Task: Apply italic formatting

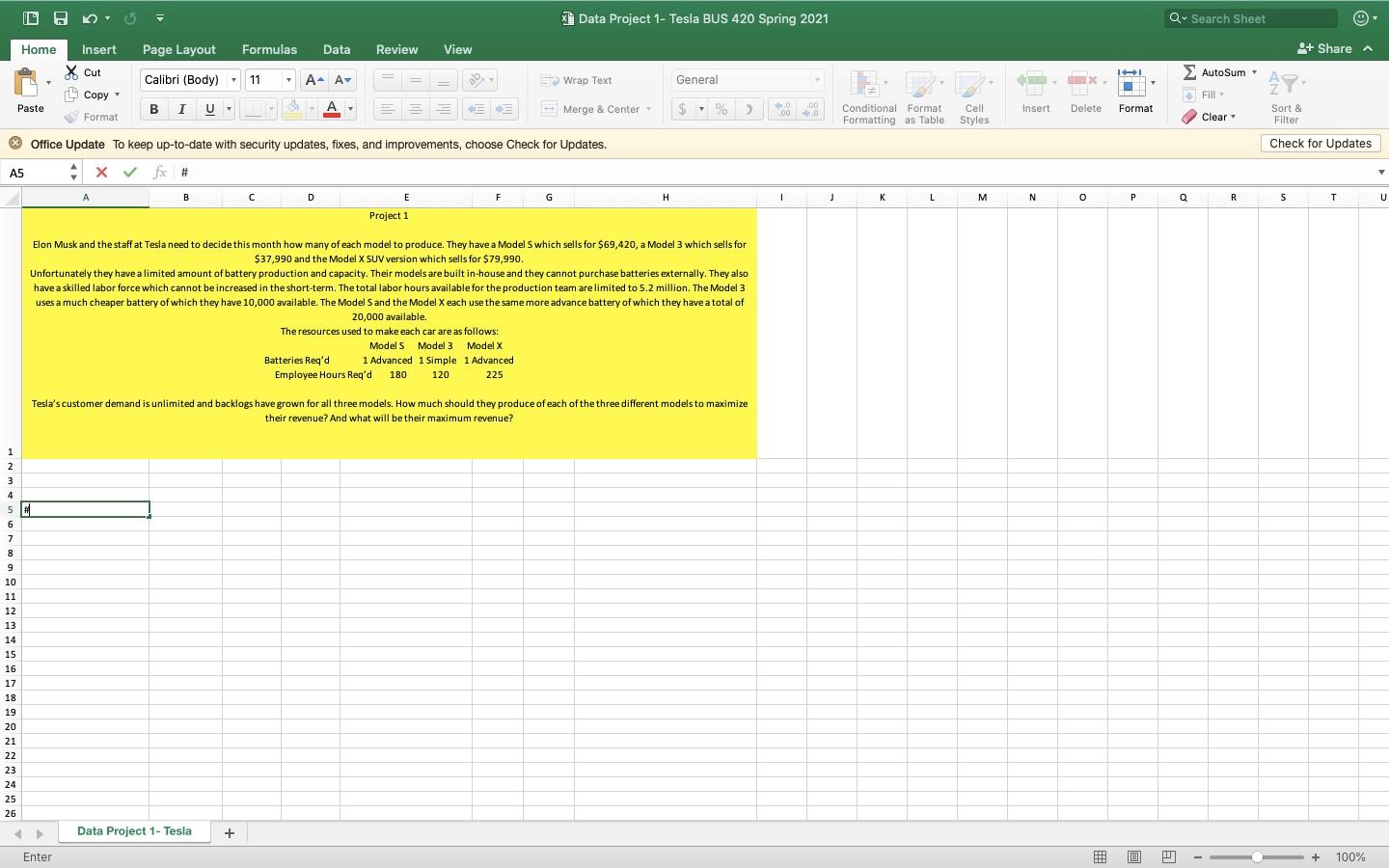Action: [x=180, y=109]
